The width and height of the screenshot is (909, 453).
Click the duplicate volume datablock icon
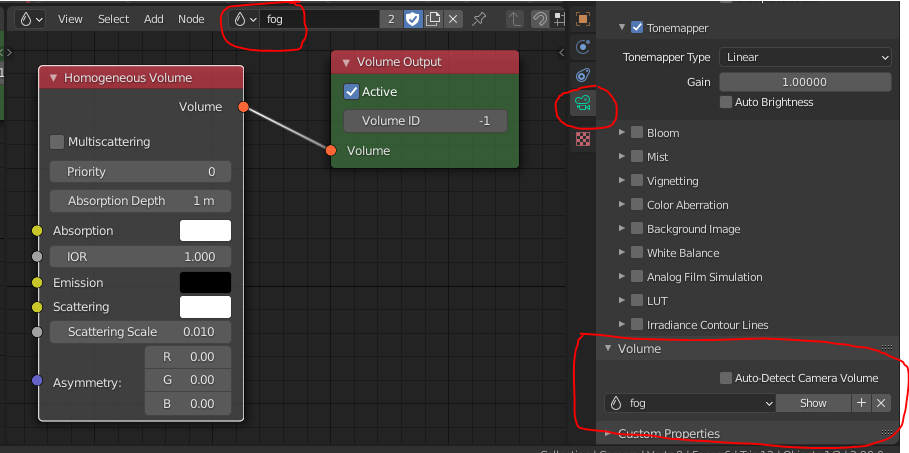tap(433, 19)
